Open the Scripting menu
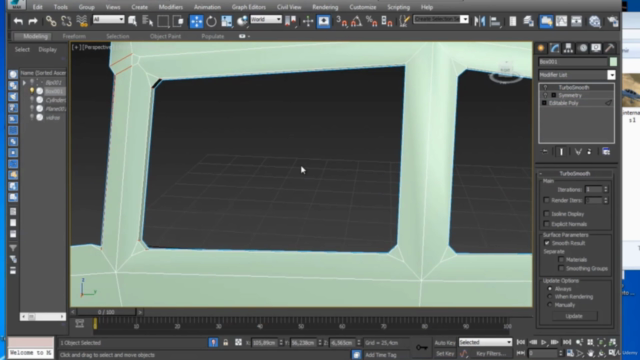The height and width of the screenshot is (360, 640). tap(398, 7)
